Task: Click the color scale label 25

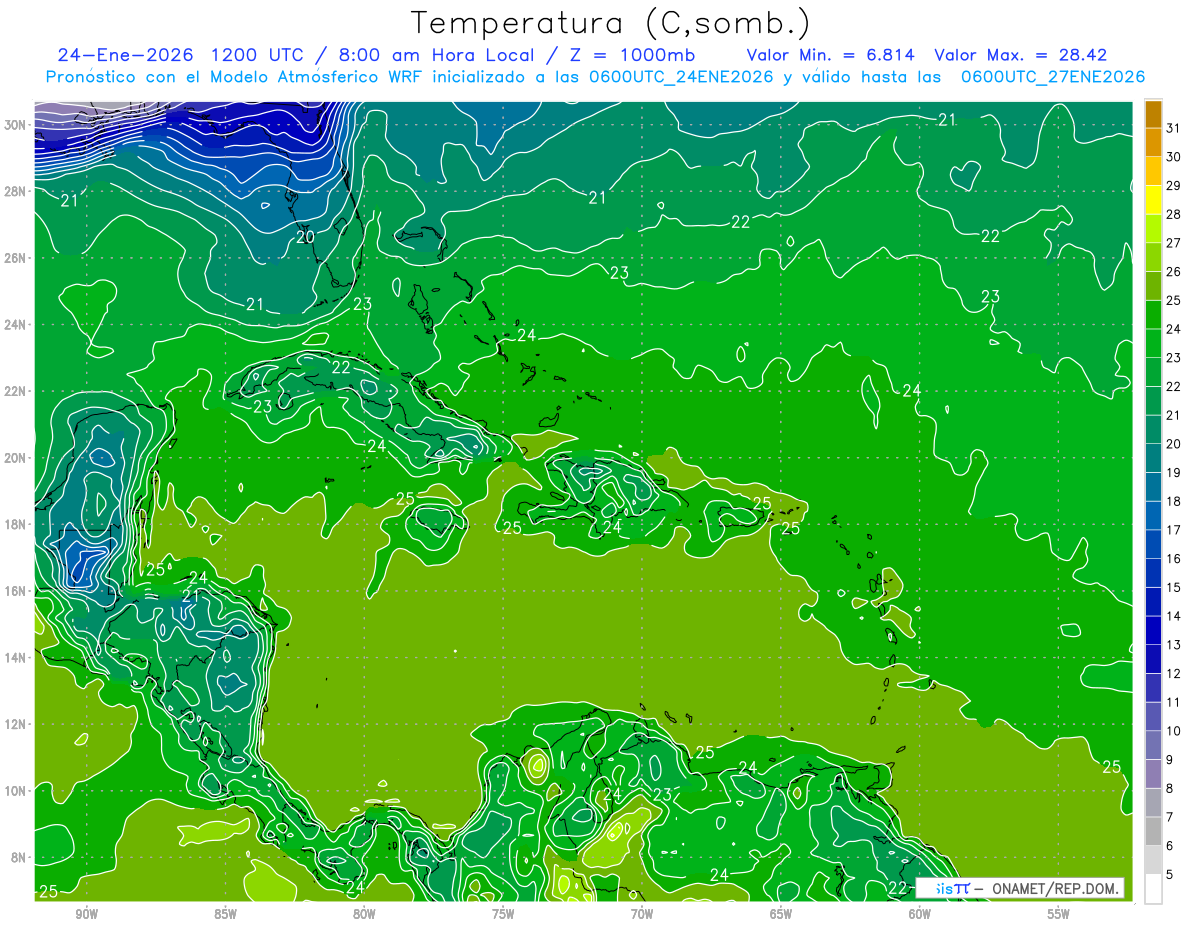Action: [x=1173, y=299]
